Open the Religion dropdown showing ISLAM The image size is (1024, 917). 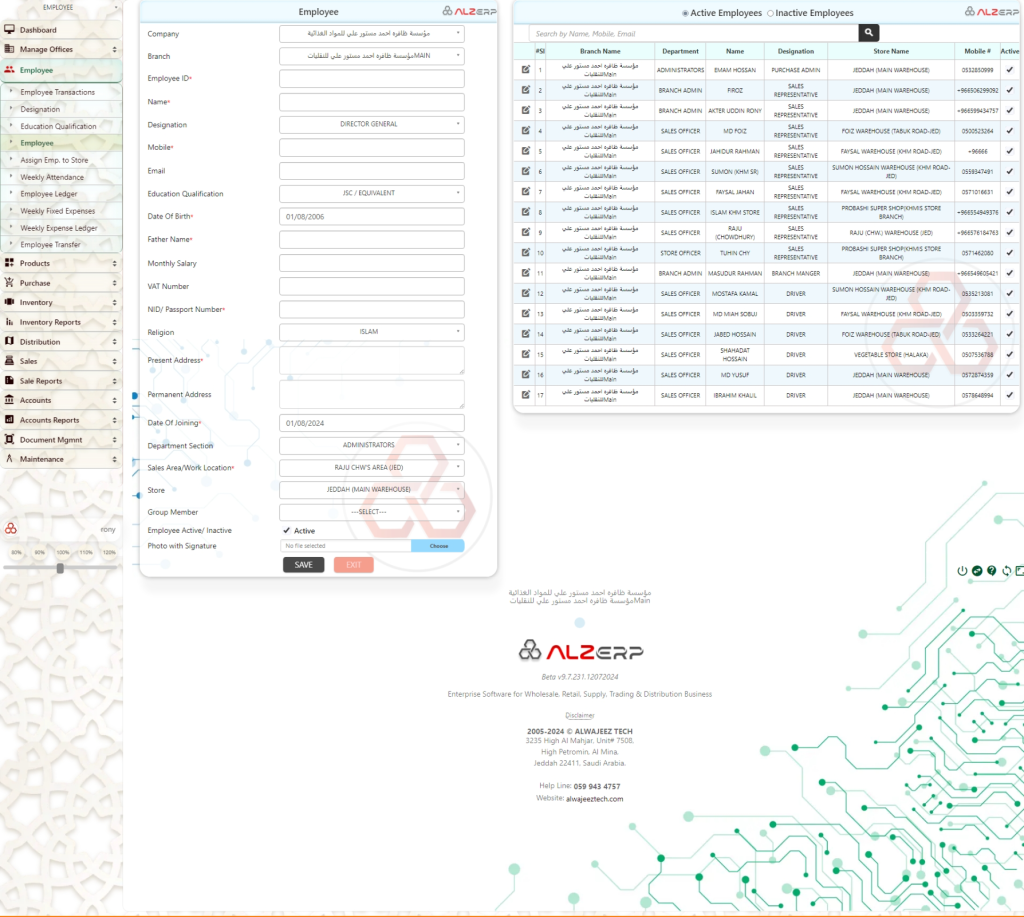click(372, 332)
